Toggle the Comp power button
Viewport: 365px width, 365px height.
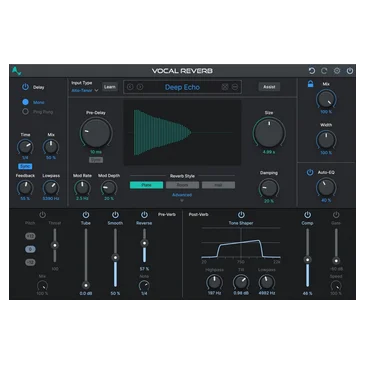pos(307,215)
